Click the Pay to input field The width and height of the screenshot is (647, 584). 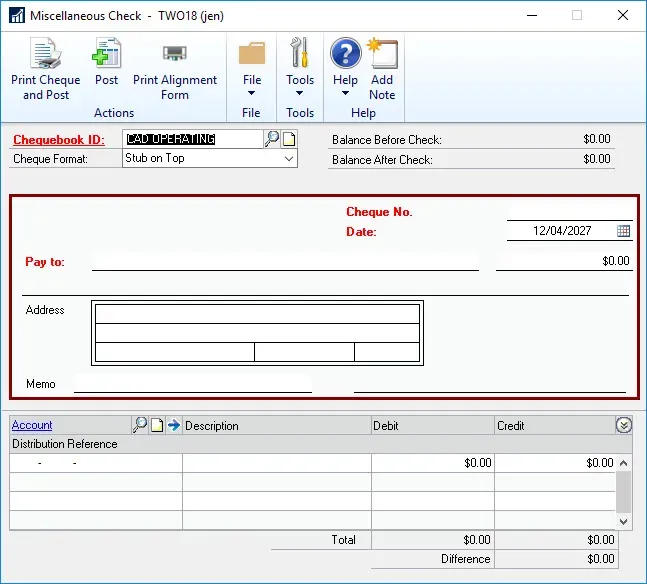pos(285,261)
